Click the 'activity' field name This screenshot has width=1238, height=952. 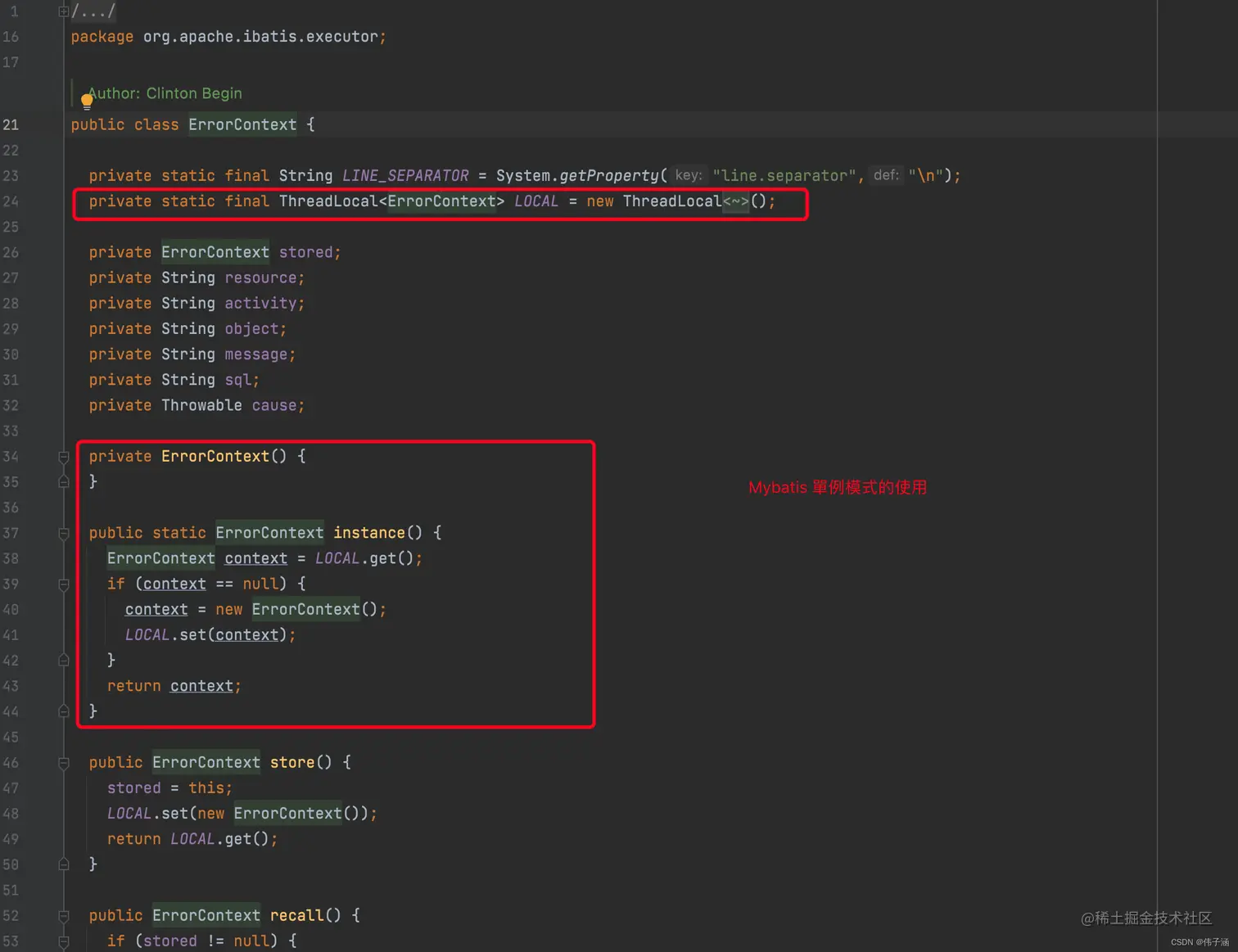(260, 303)
